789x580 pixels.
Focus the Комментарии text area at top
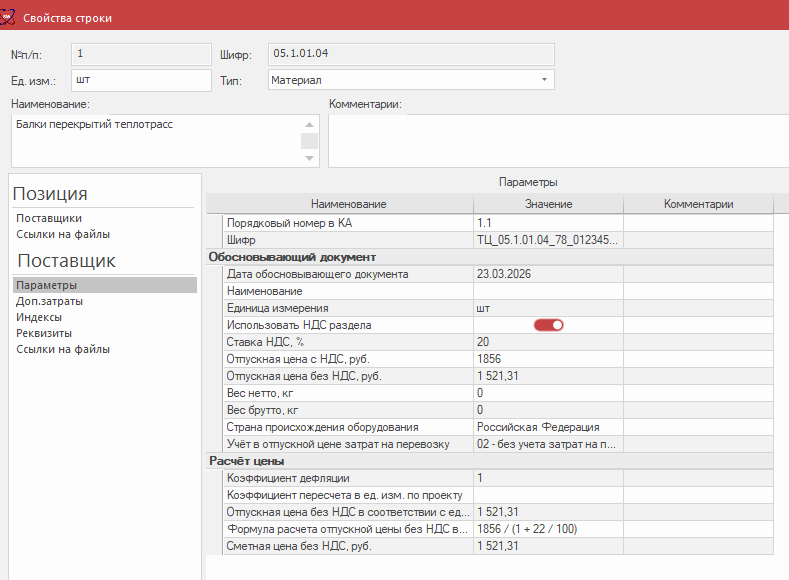[x=557, y=140]
